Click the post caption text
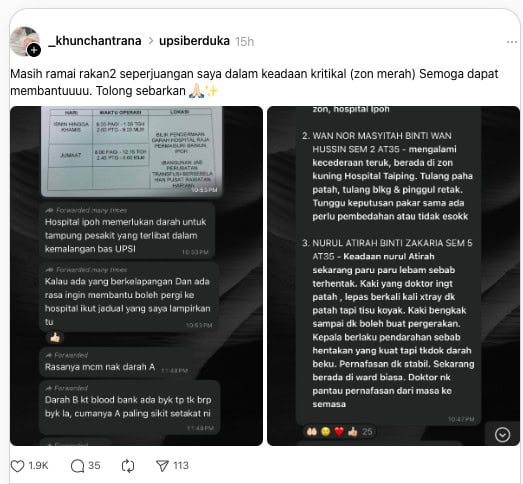This screenshot has width=523, height=484. point(254,82)
